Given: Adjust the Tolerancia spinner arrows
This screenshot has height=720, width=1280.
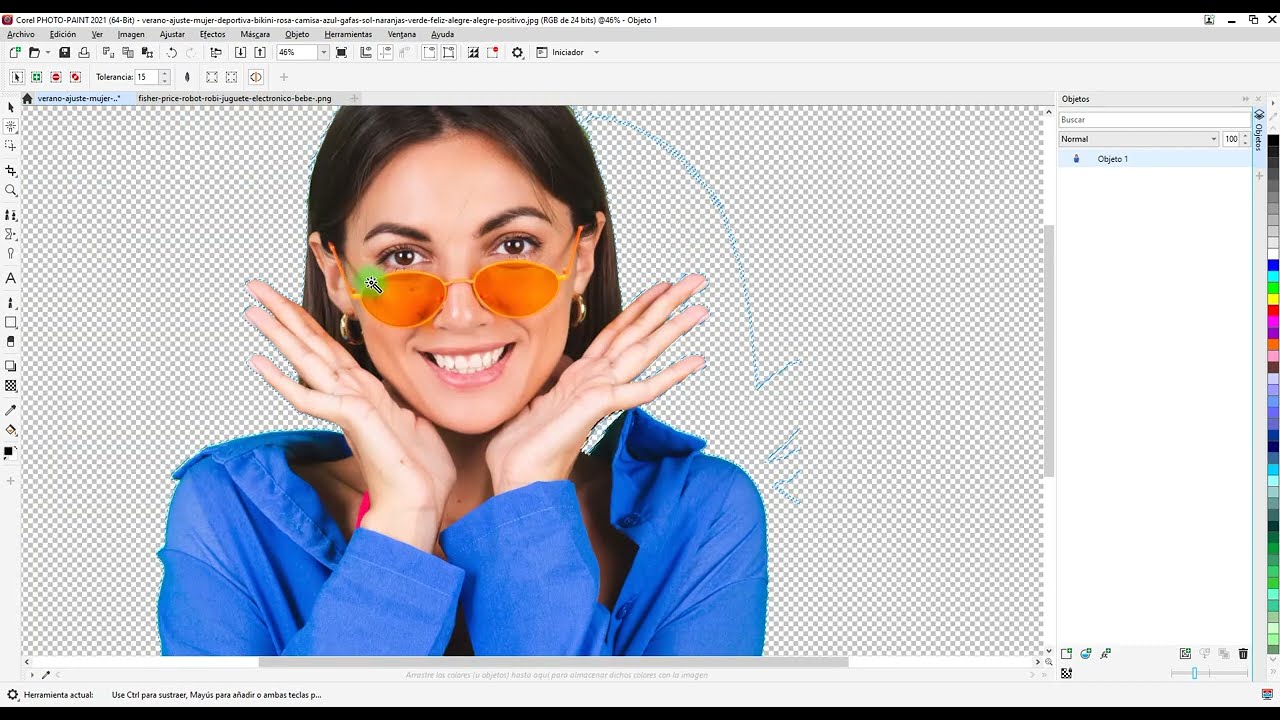Looking at the screenshot, I should (x=164, y=77).
